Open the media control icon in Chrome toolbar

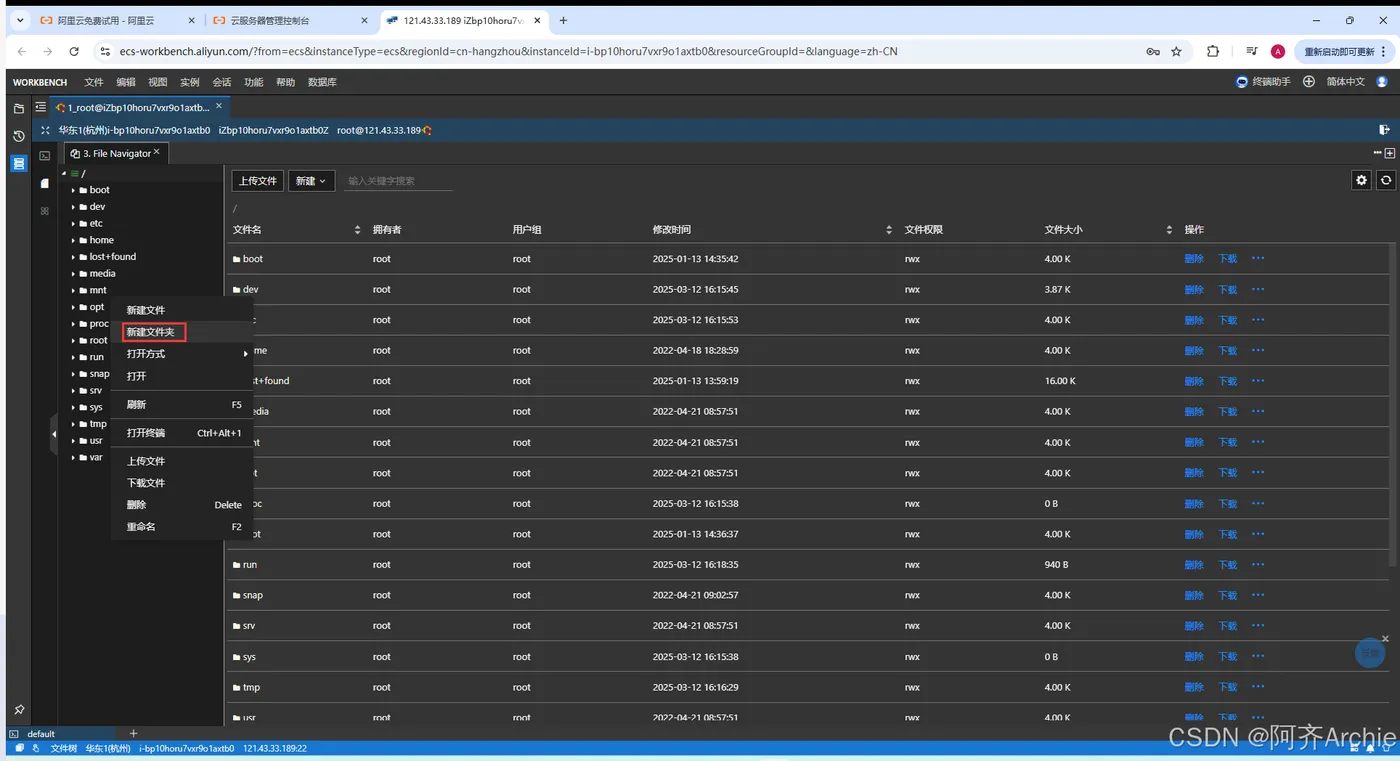point(1251,51)
